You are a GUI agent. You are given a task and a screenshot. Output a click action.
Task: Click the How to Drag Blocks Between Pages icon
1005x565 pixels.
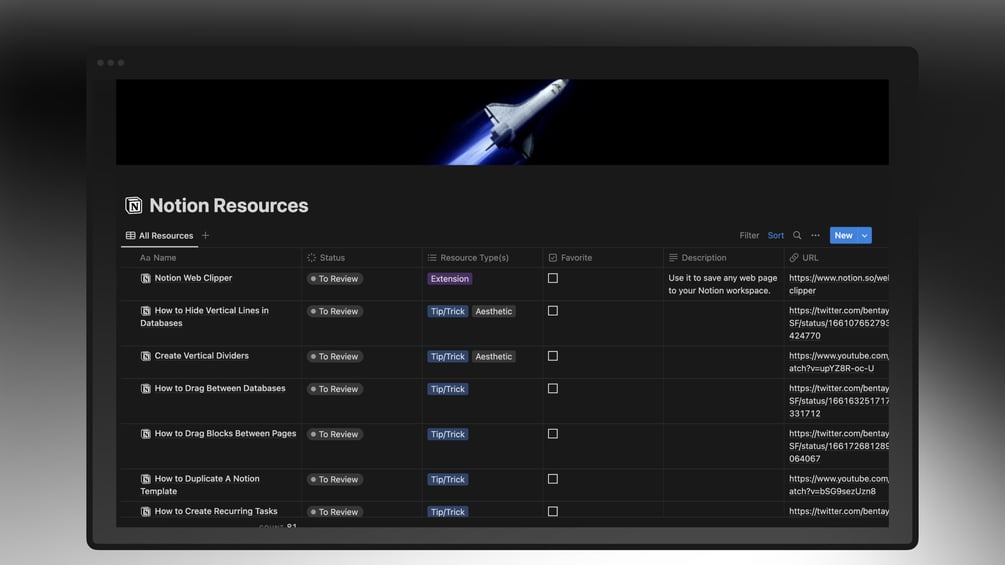(145, 434)
